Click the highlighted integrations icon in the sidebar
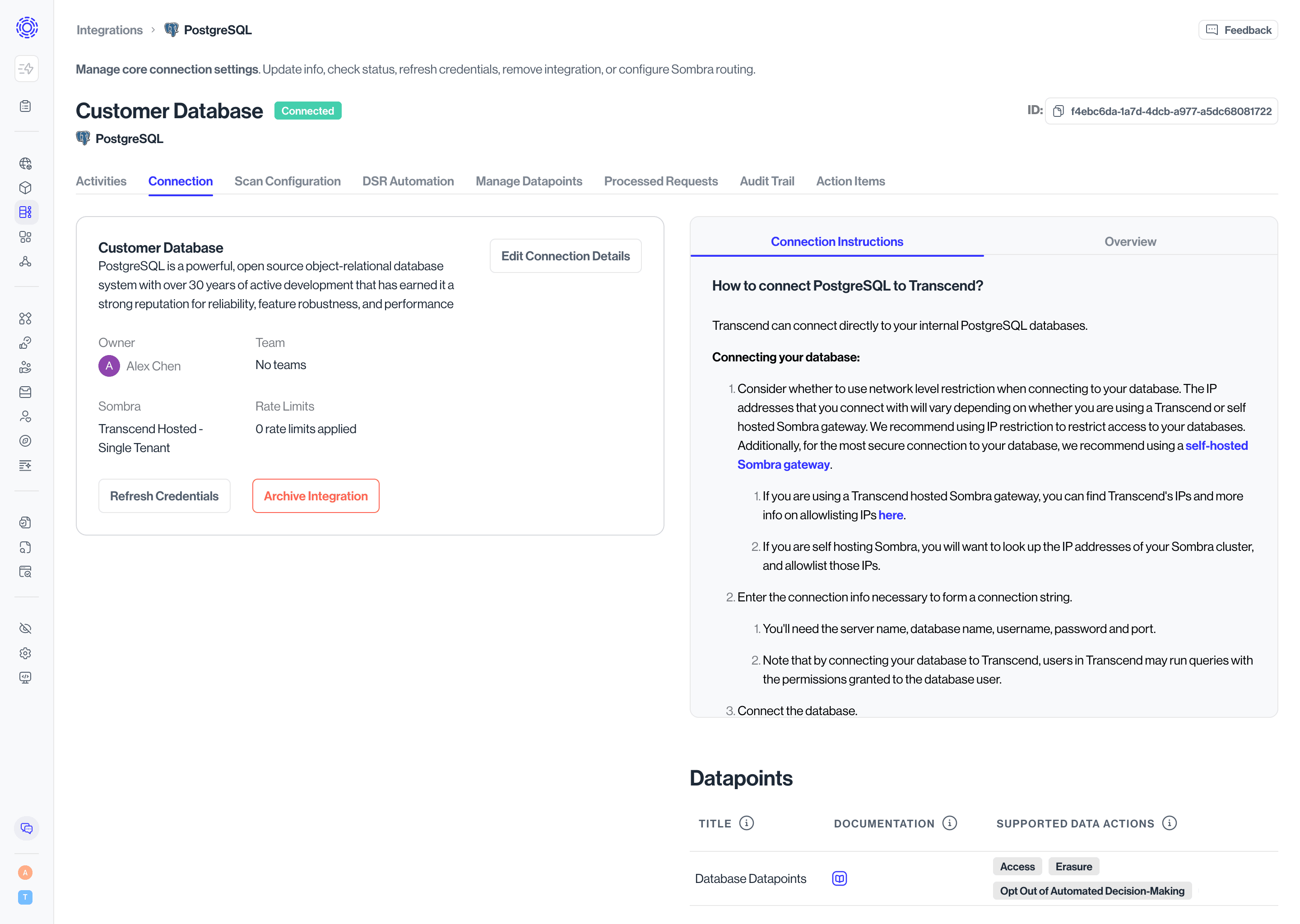Image resolution: width=1300 pixels, height=924 pixels. point(26,212)
